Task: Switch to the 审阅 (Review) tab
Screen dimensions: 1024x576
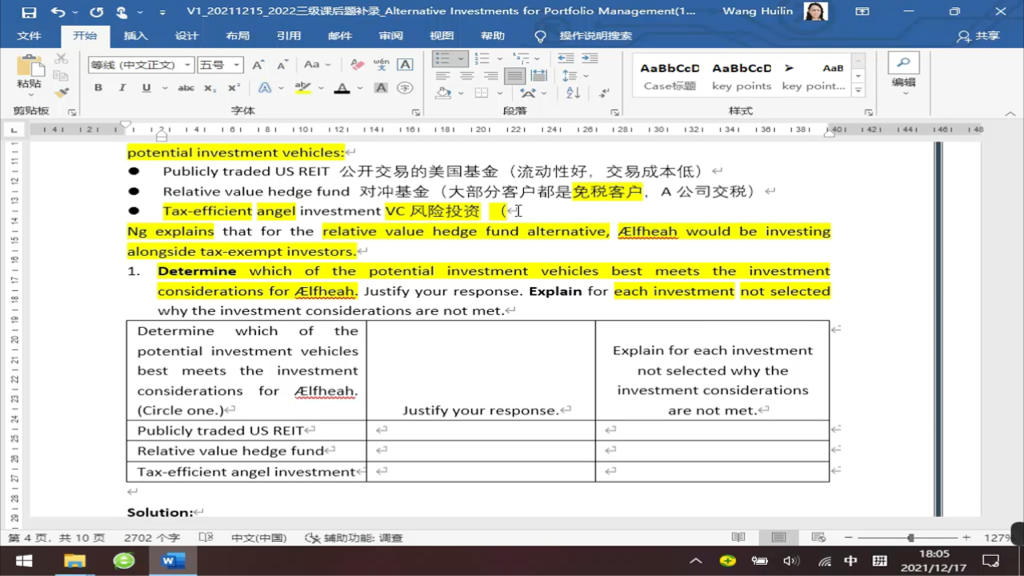Action: pos(391,36)
